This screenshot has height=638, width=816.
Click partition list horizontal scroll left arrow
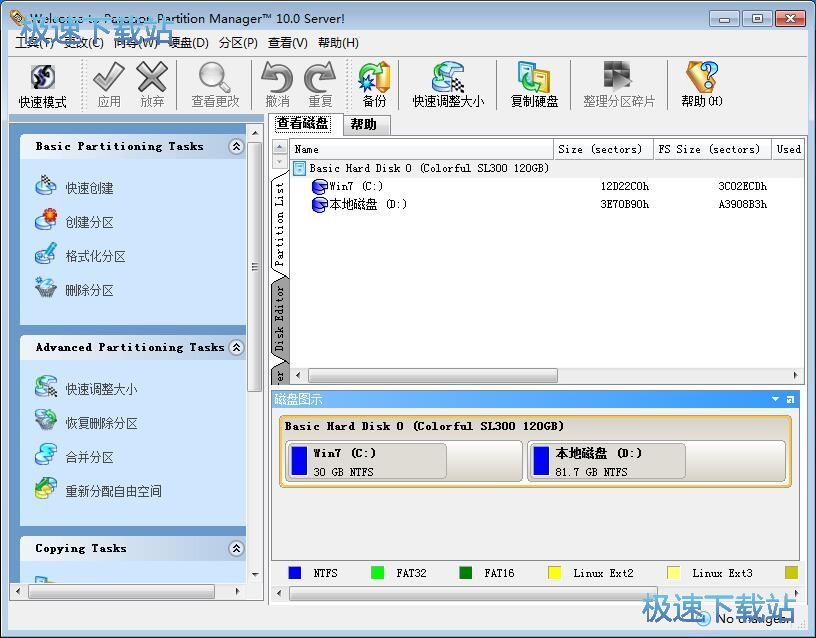(x=298, y=375)
